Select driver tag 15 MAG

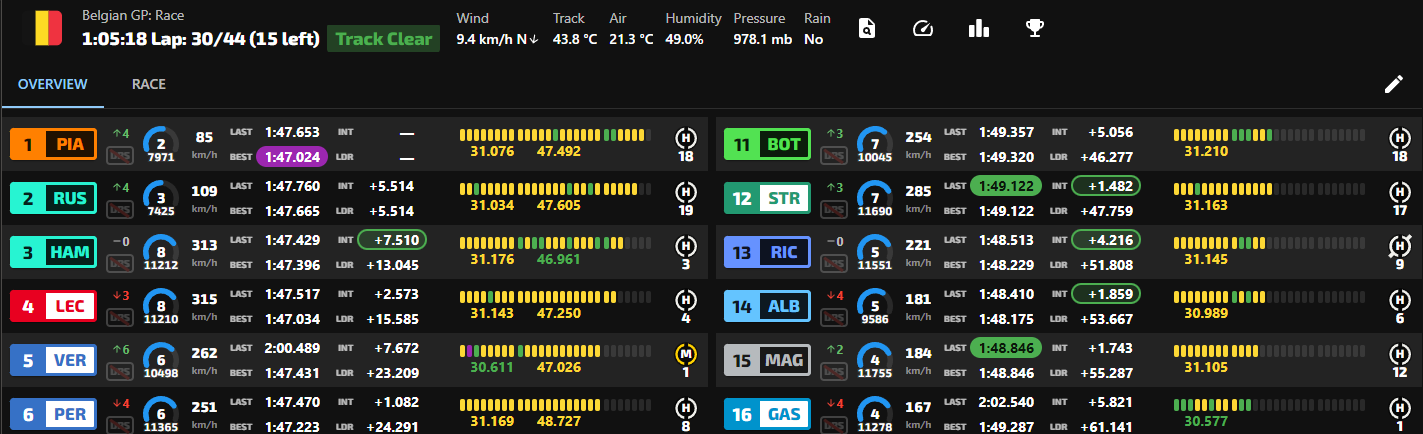click(768, 361)
